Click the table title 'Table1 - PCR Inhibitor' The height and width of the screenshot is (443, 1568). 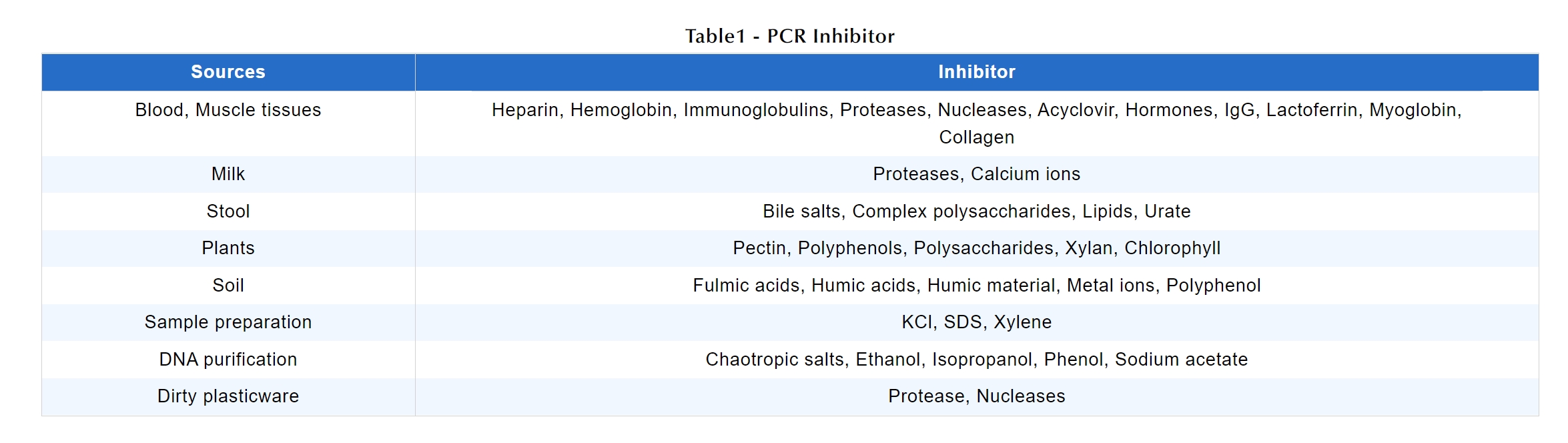[790, 36]
